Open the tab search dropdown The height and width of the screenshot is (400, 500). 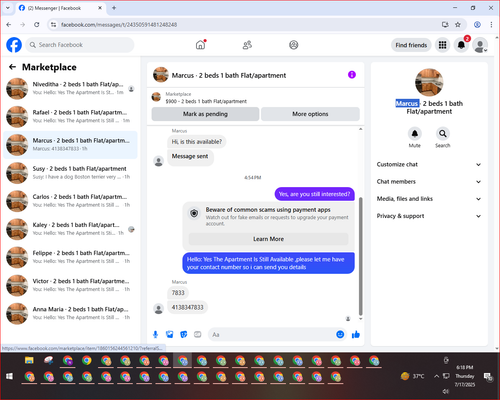pos(8,8)
